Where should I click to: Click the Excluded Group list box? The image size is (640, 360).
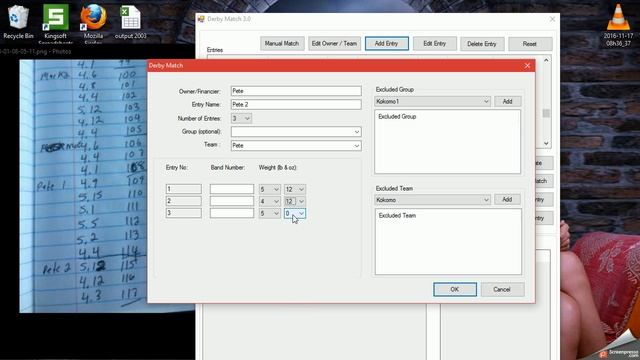(x=448, y=141)
